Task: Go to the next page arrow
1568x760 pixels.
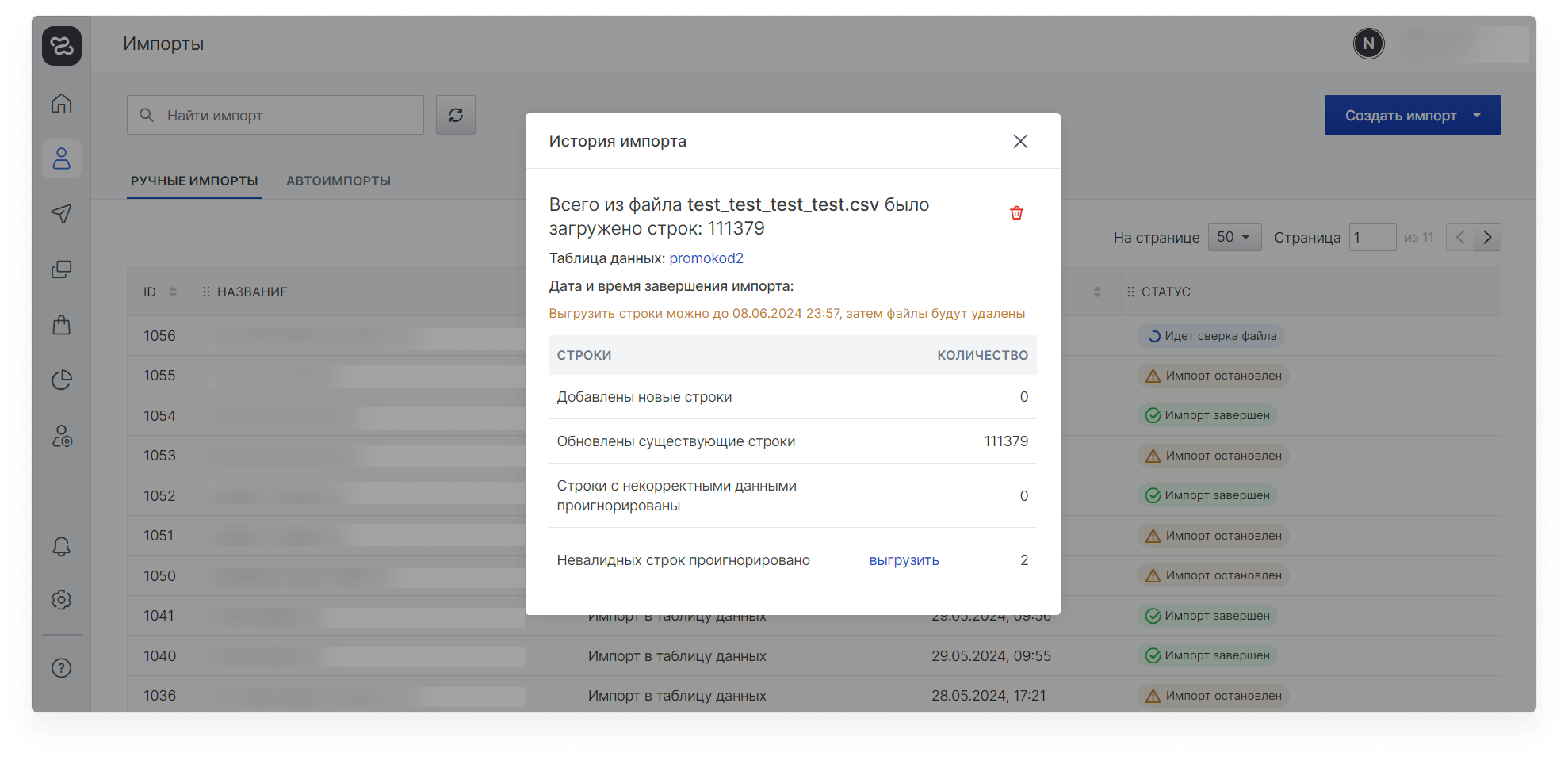Action: pyautogui.click(x=1487, y=238)
